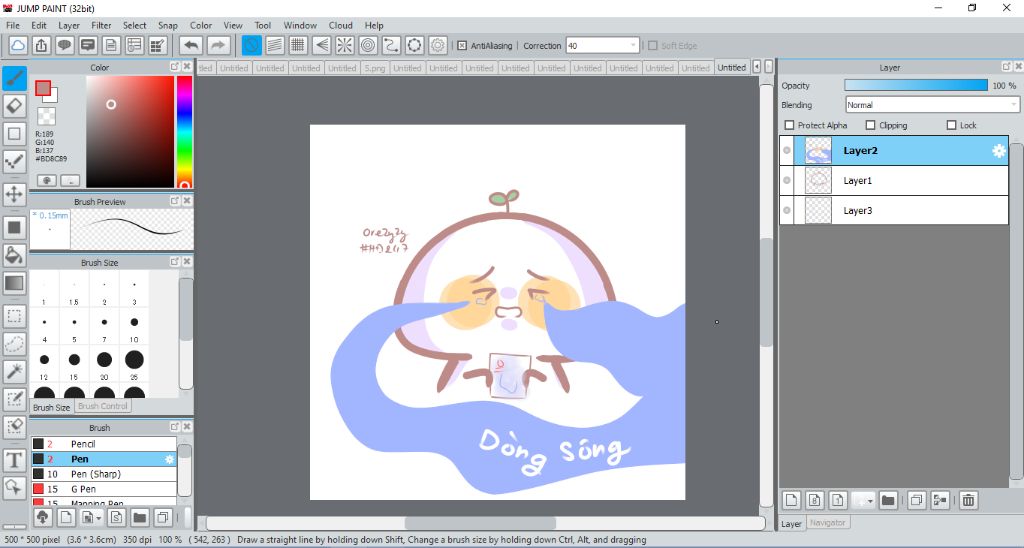Add a new blank layer
The width and height of the screenshot is (1024, 548).
pos(792,501)
